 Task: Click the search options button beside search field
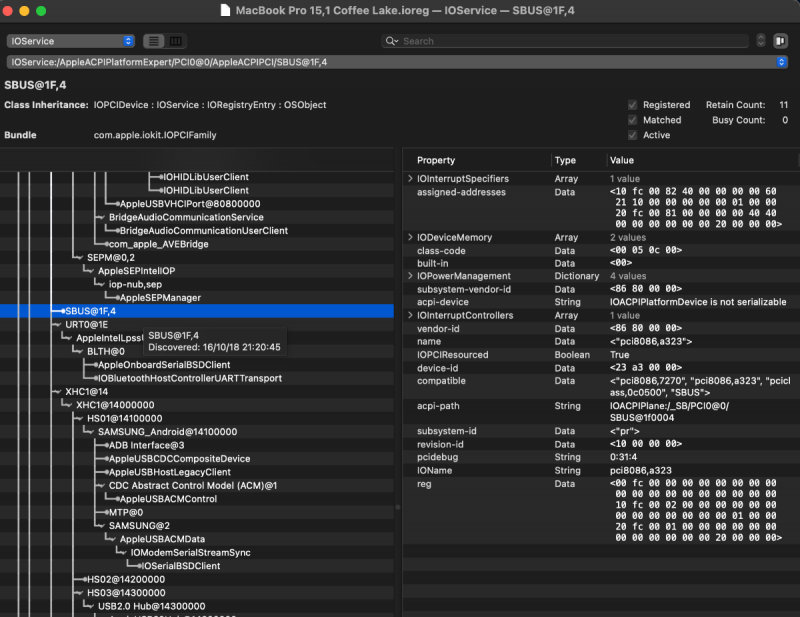coord(761,41)
